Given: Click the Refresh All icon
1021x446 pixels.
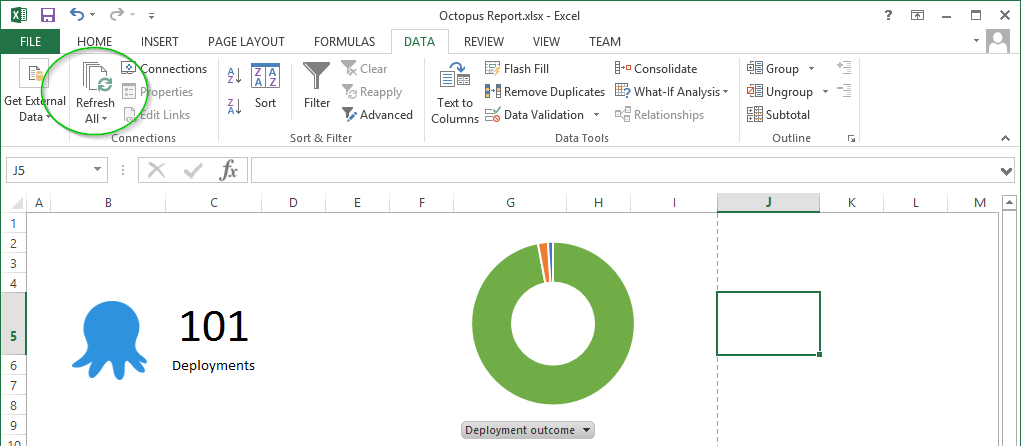Looking at the screenshot, I should click(96, 79).
